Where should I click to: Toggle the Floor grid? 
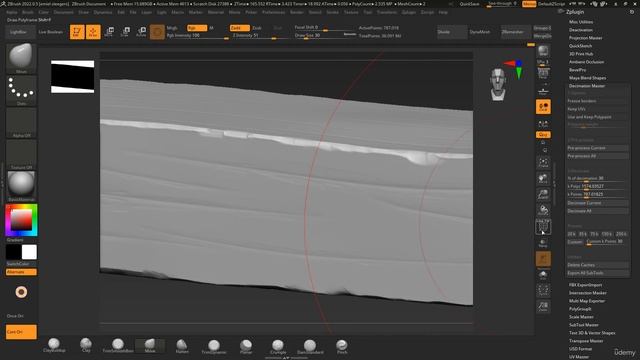pos(543,91)
